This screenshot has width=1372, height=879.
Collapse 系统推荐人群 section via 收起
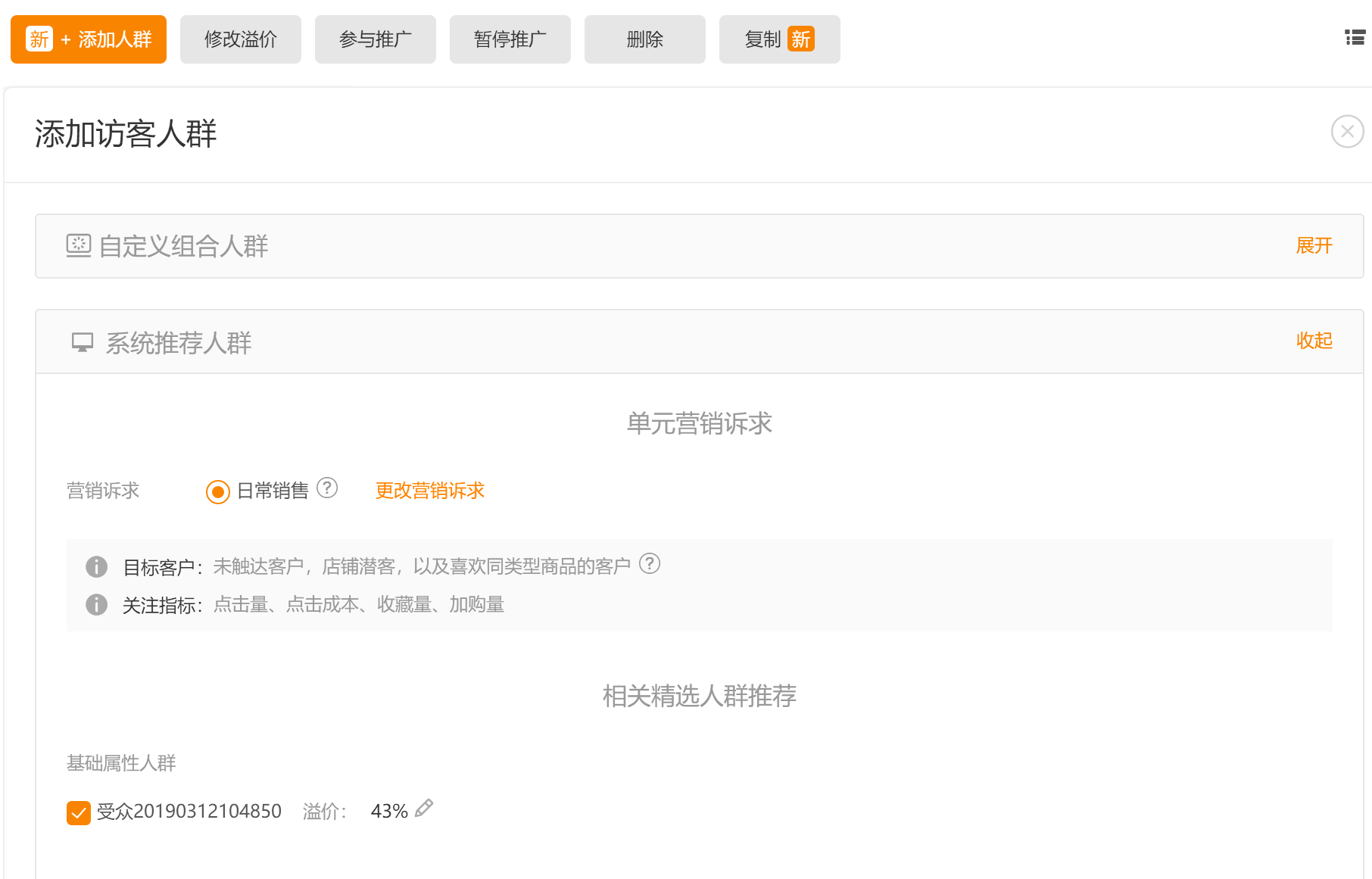[x=1314, y=341]
